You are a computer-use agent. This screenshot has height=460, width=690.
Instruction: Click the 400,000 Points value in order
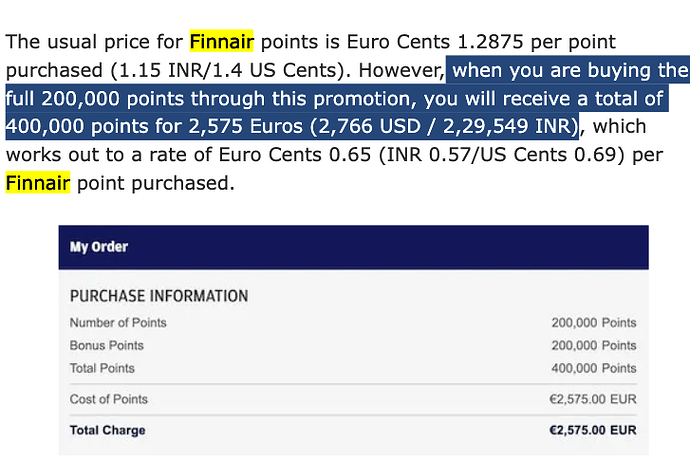[594, 368]
